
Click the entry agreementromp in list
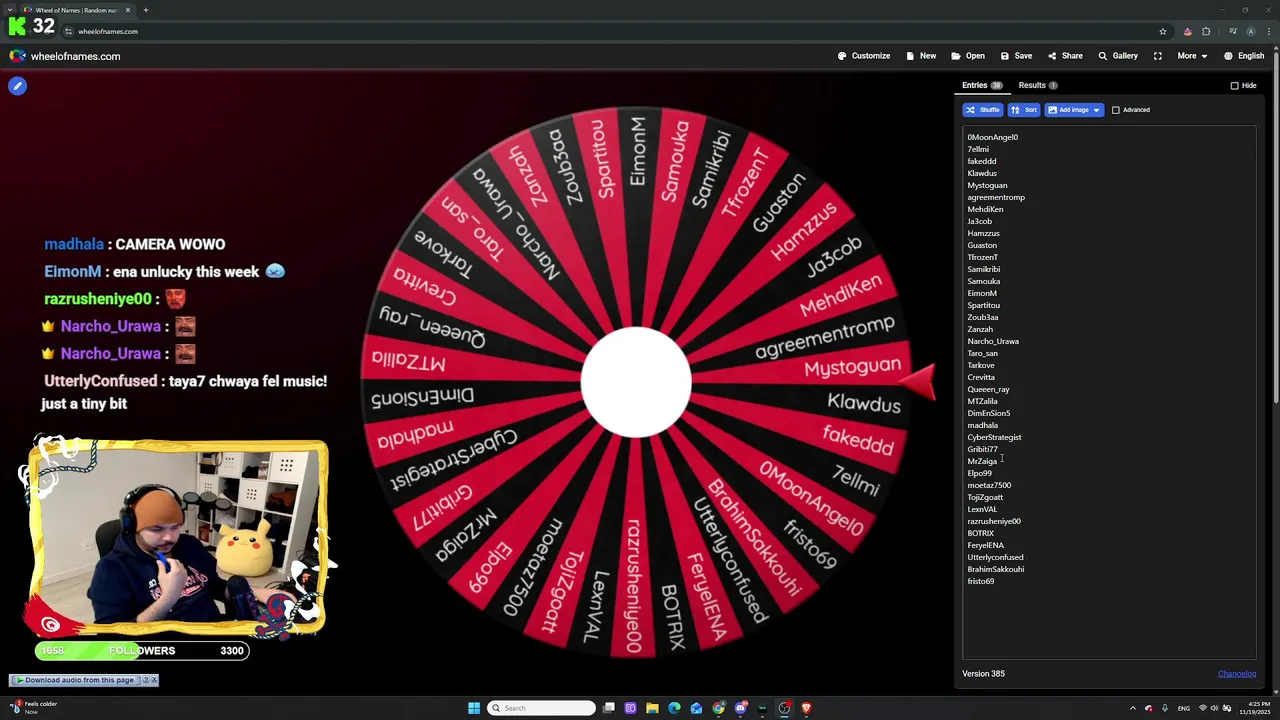pos(996,197)
